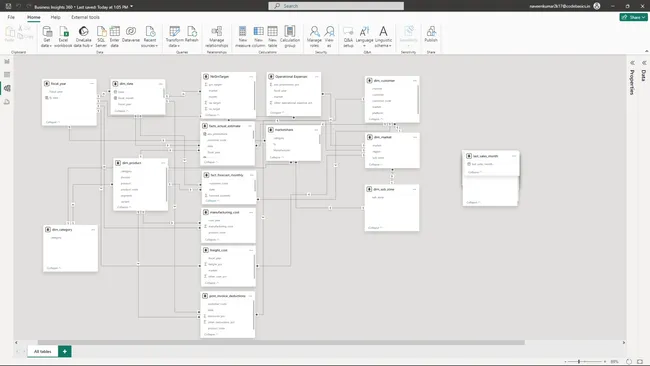Screen dimensions: 650x366
Task: Add a Calculation group
Action: coord(290,36)
